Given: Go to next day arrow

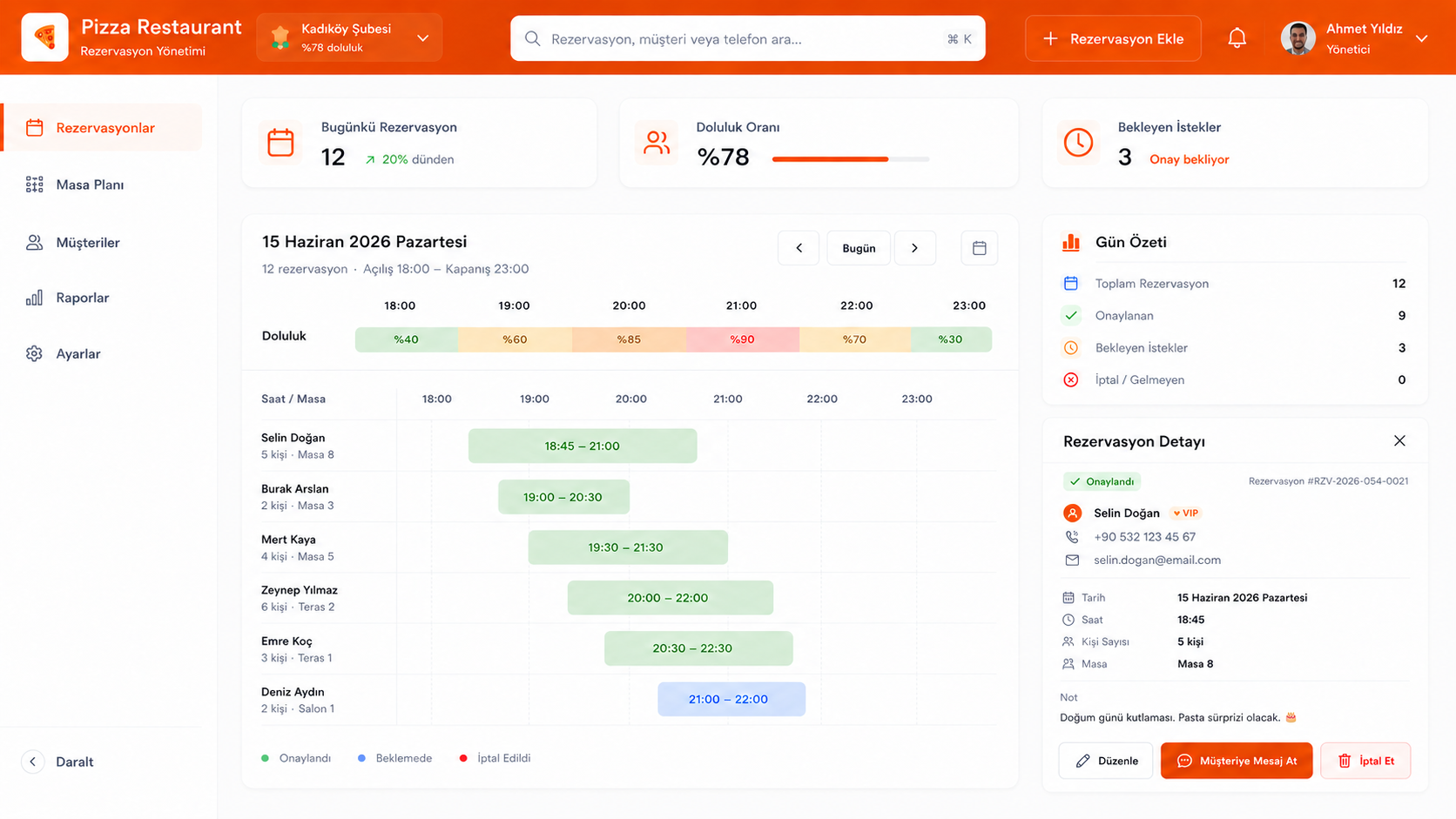Looking at the screenshot, I should (914, 248).
